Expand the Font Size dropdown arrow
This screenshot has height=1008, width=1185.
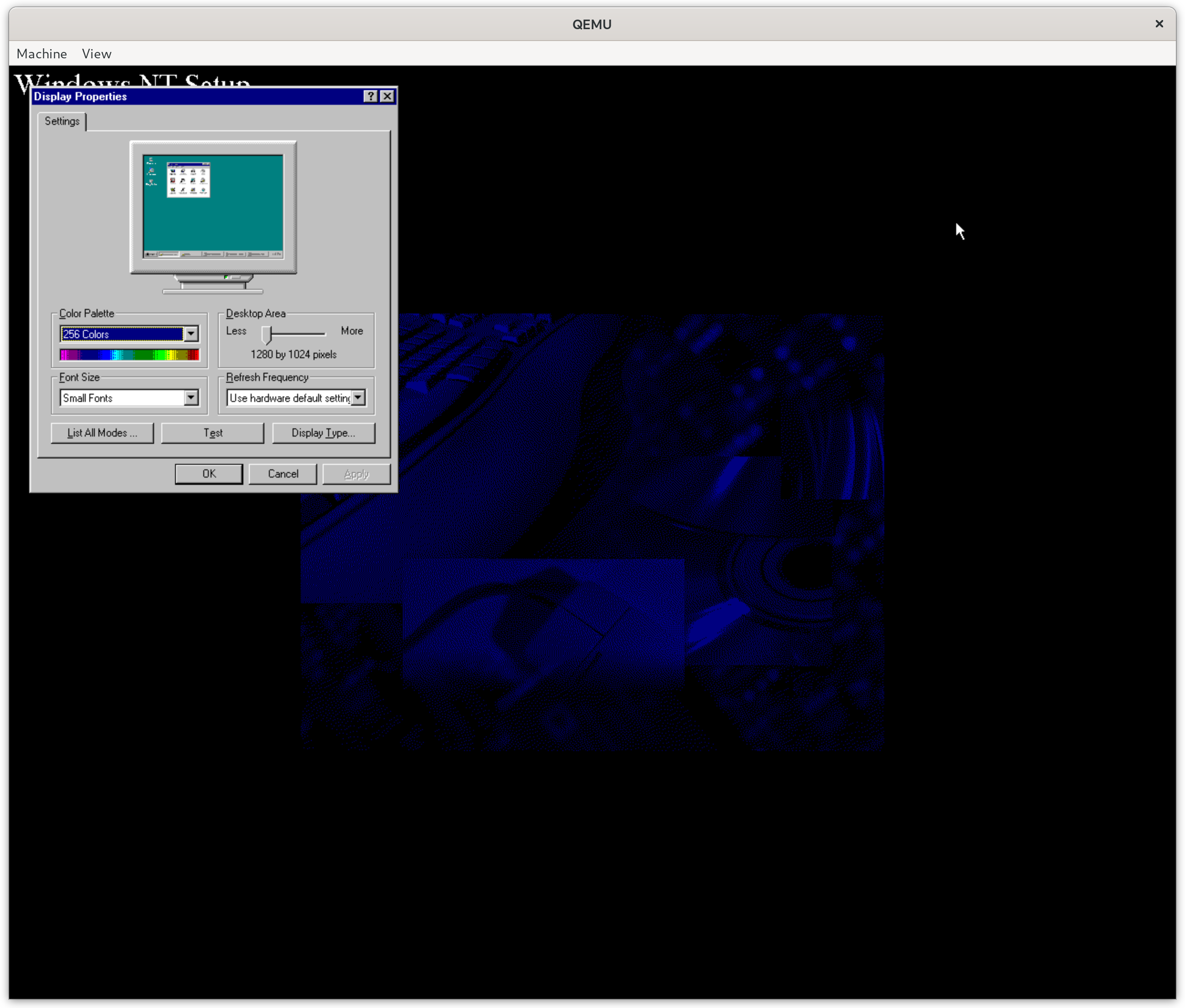pyautogui.click(x=191, y=397)
